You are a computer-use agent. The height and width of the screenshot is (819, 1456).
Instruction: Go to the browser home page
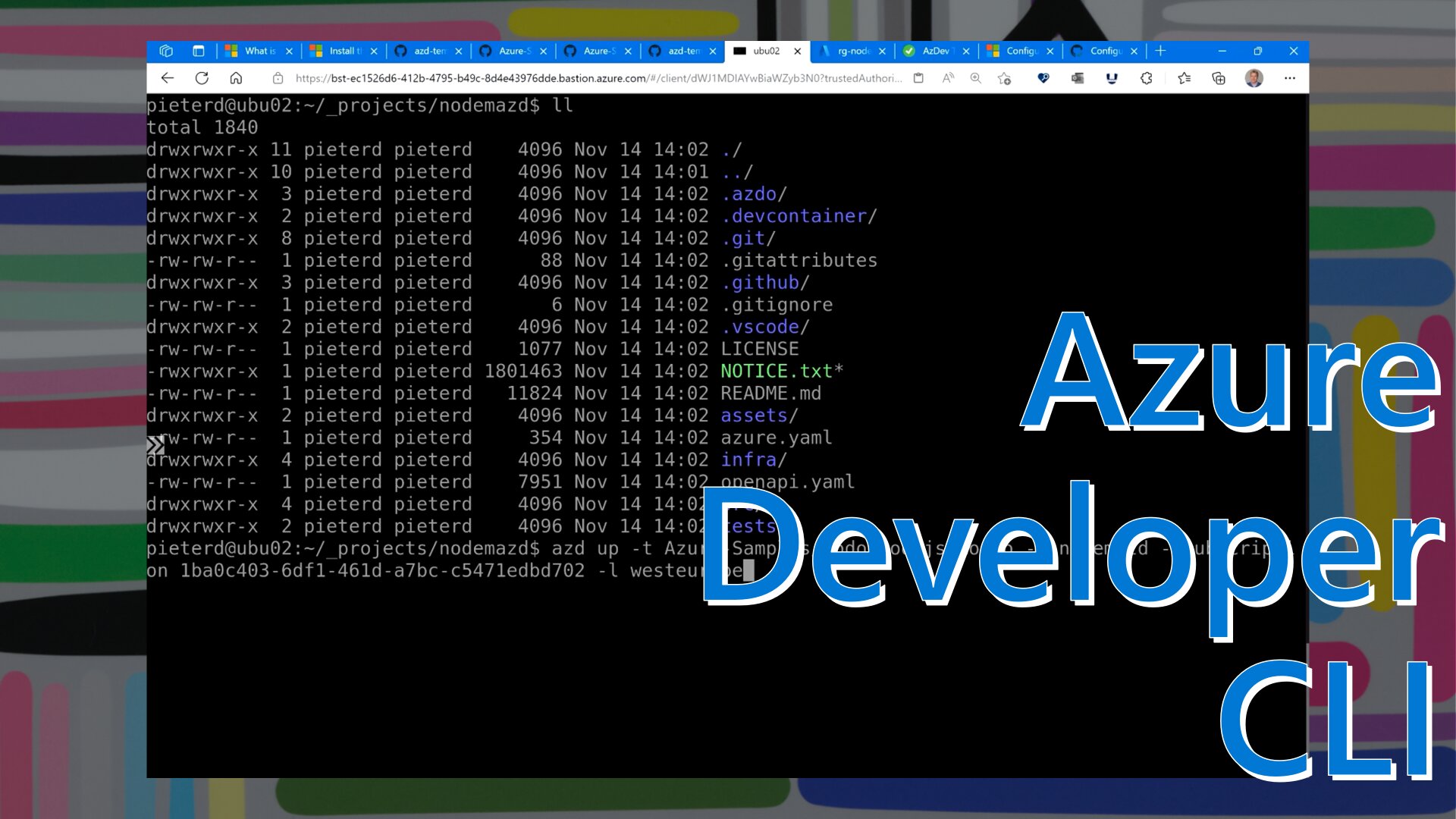pos(237,78)
